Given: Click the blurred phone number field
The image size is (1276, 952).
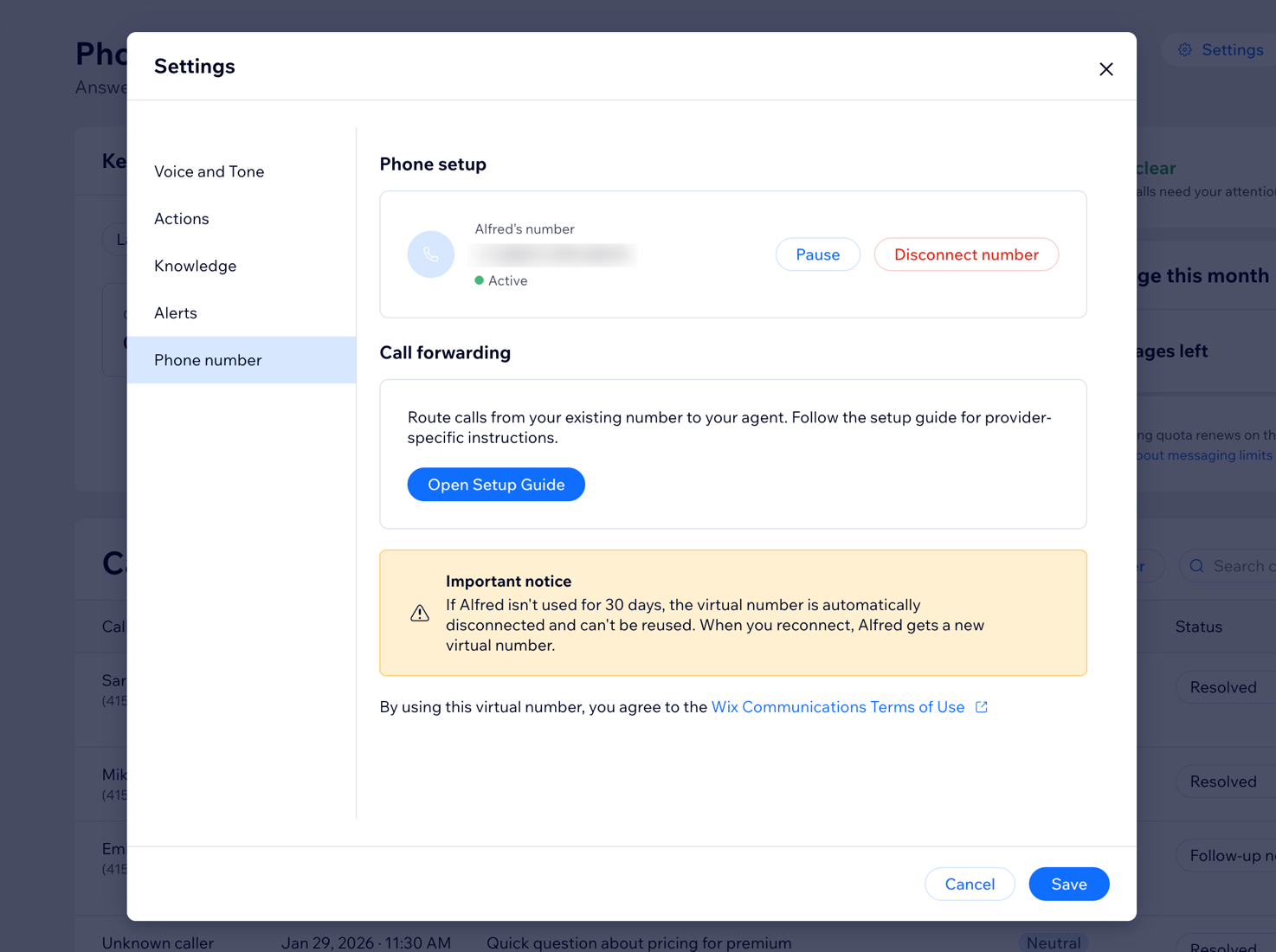Looking at the screenshot, I should (x=552, y=254).
